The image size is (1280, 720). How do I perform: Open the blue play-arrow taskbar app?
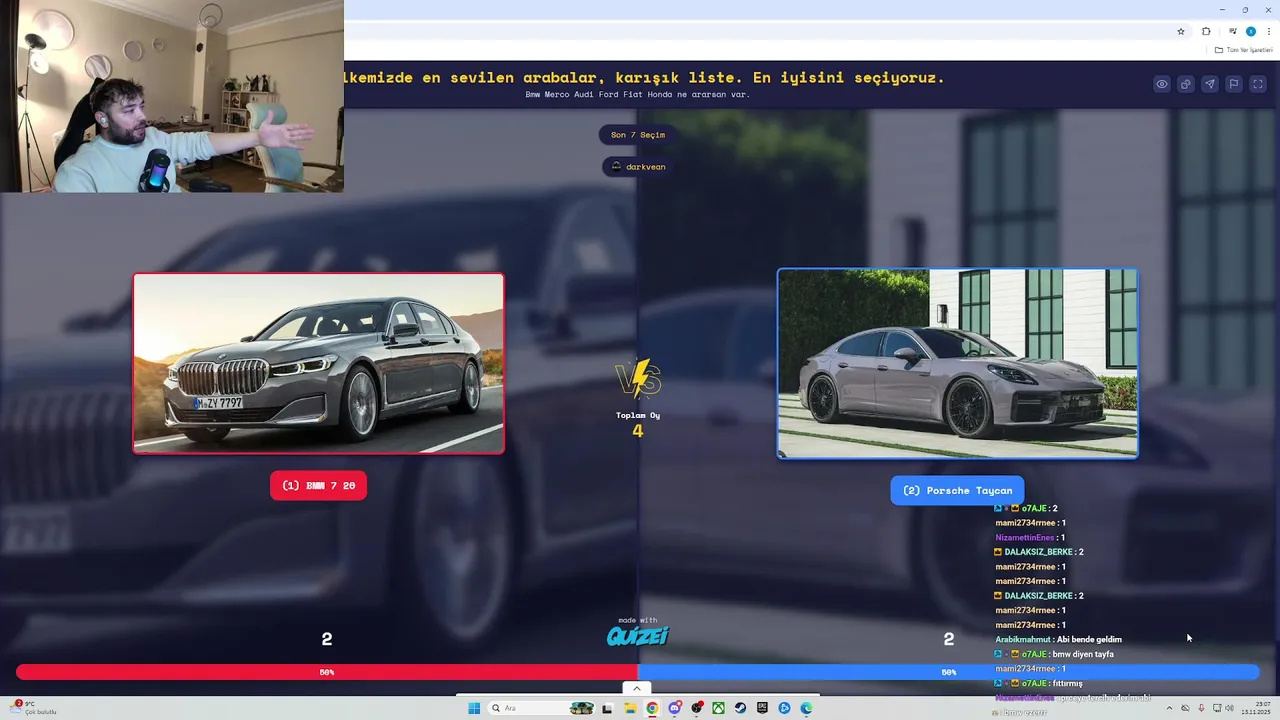pos(784,708)
